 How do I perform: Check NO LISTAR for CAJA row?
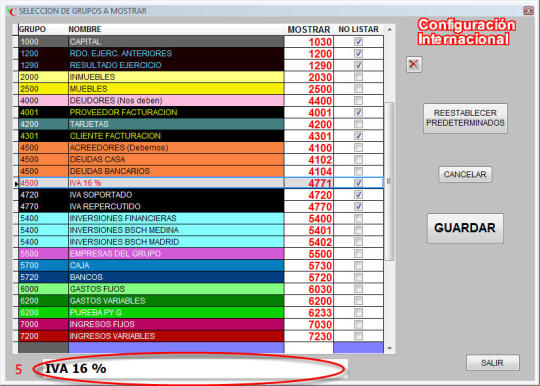tap(358, 265)
